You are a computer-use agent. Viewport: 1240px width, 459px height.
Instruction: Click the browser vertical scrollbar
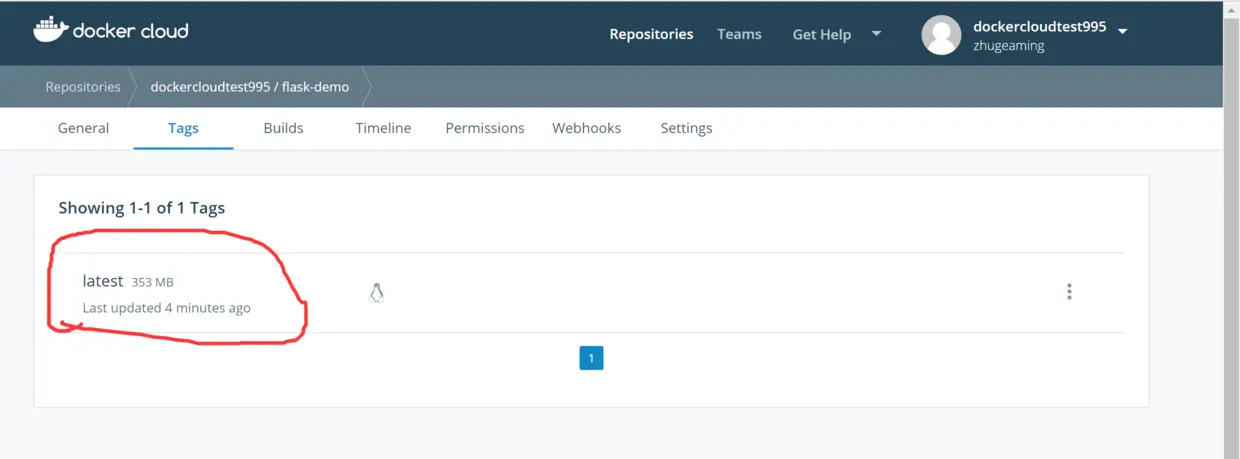1231,230
